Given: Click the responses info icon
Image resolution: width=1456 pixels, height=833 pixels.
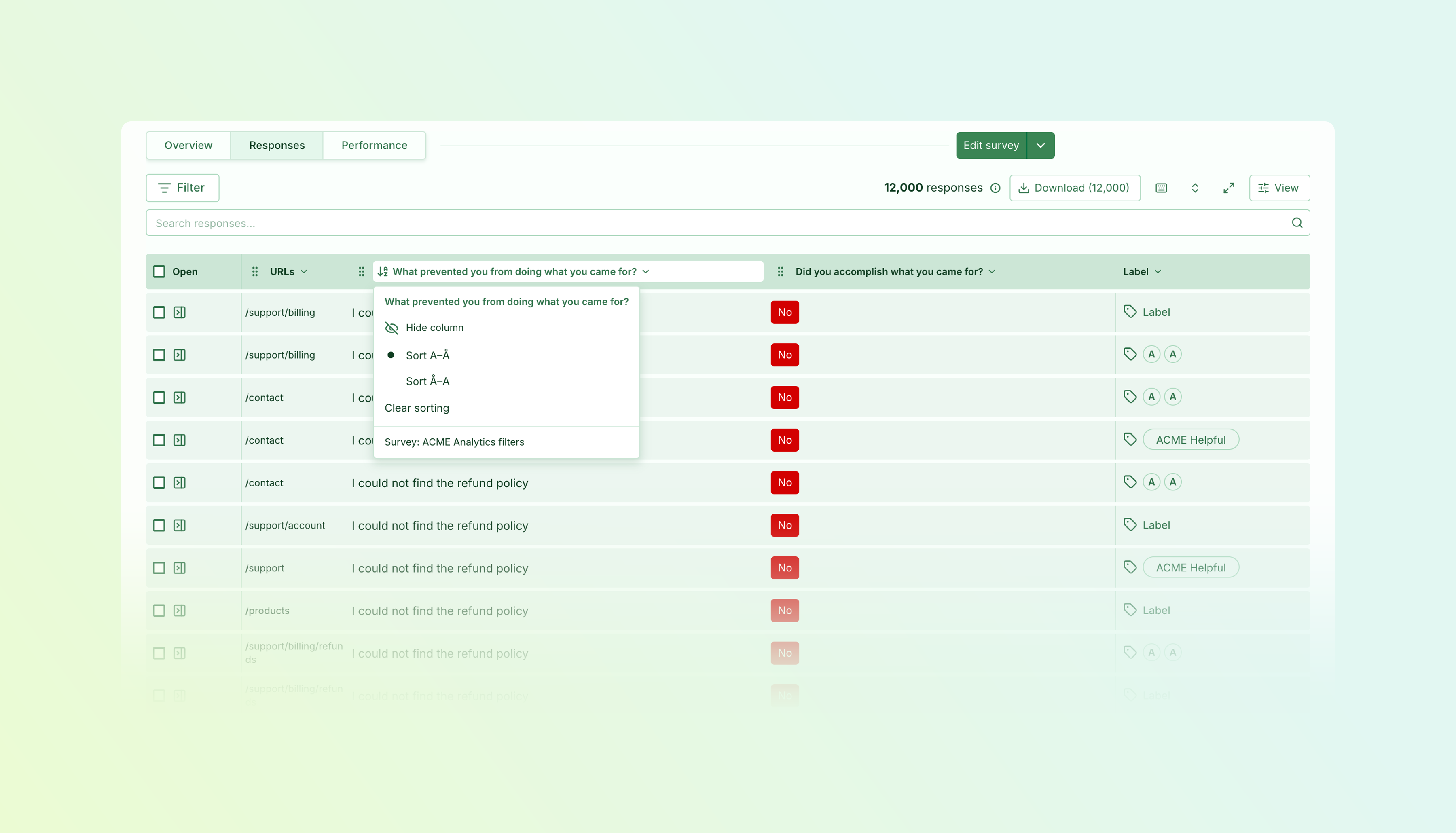Looking at the screenshot, I should [x=995, y=188].
